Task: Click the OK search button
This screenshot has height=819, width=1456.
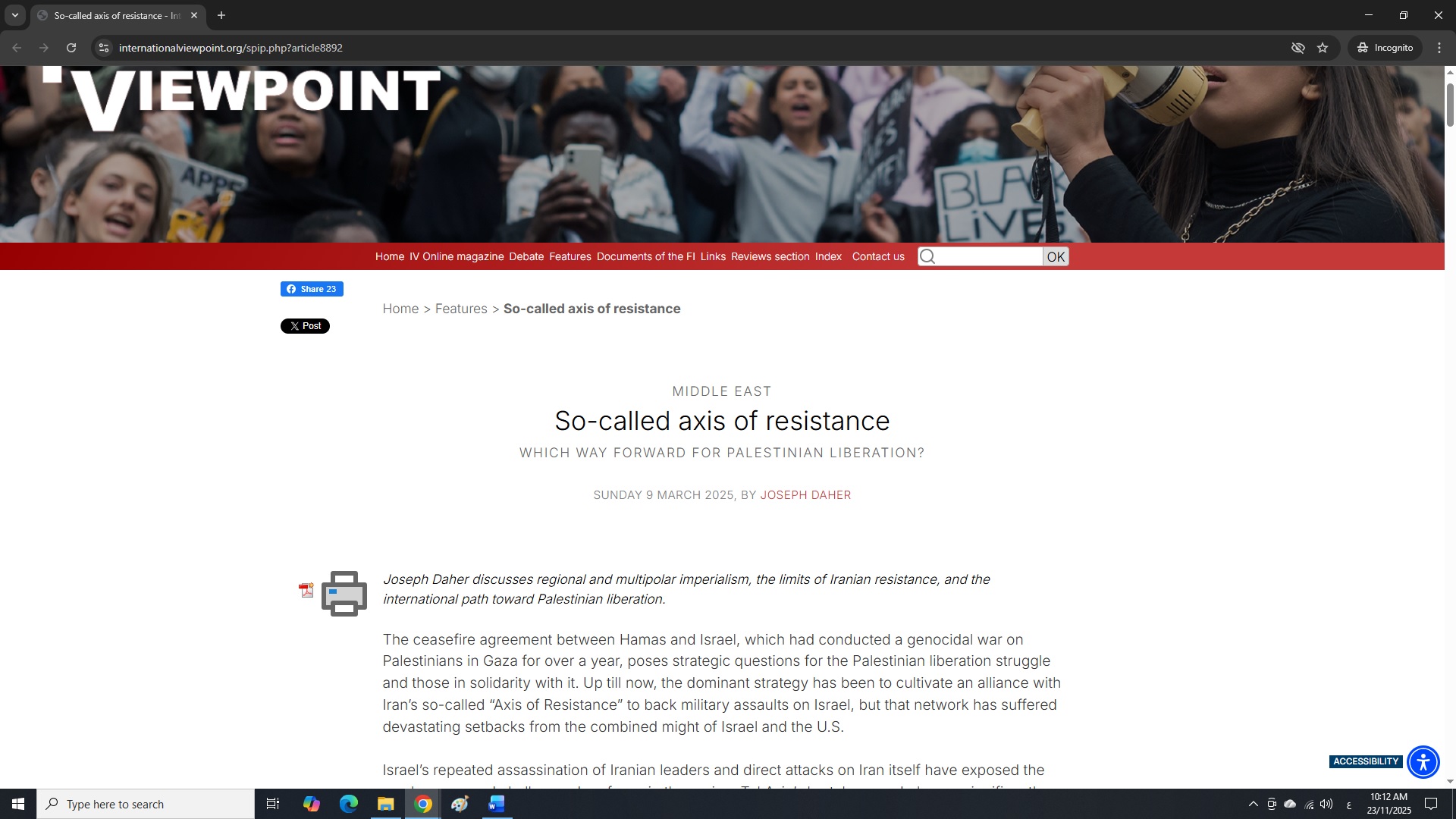Action: click(1056, 256)
